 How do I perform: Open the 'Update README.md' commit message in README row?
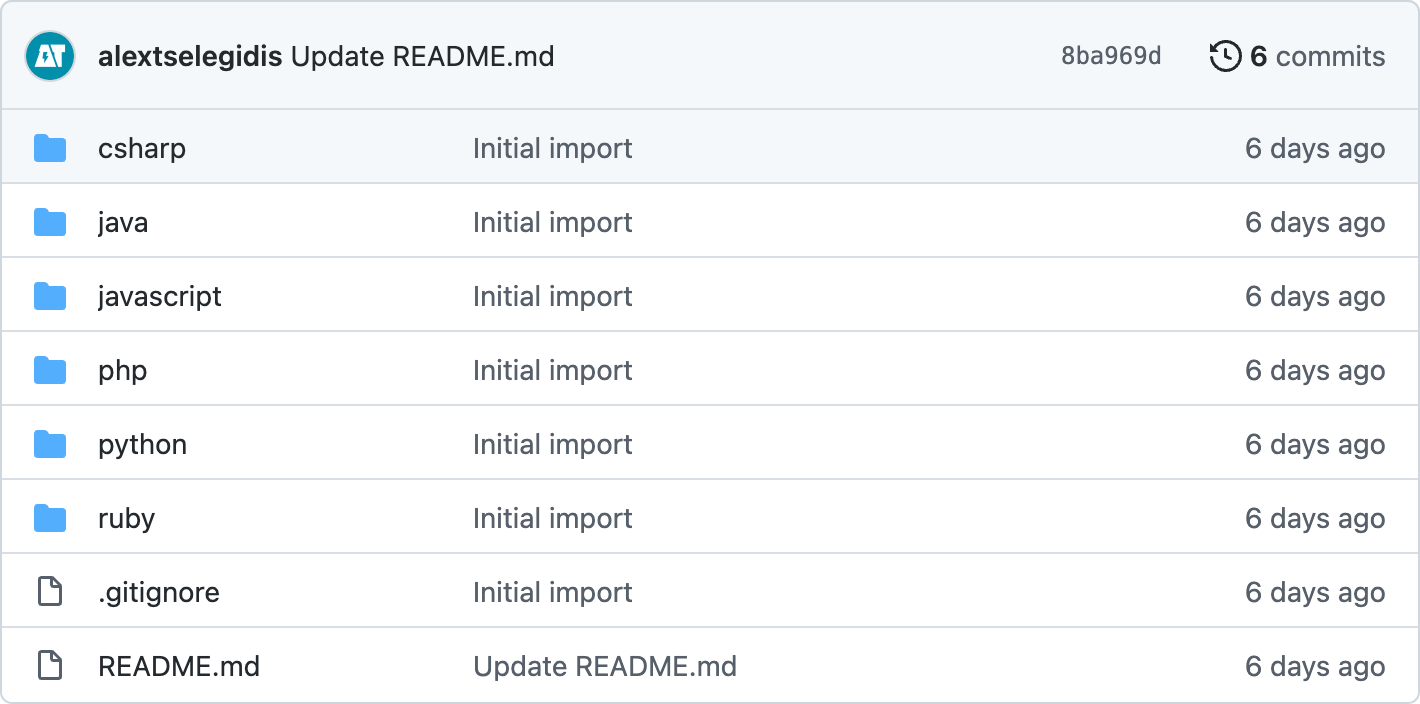coord(605,666)
